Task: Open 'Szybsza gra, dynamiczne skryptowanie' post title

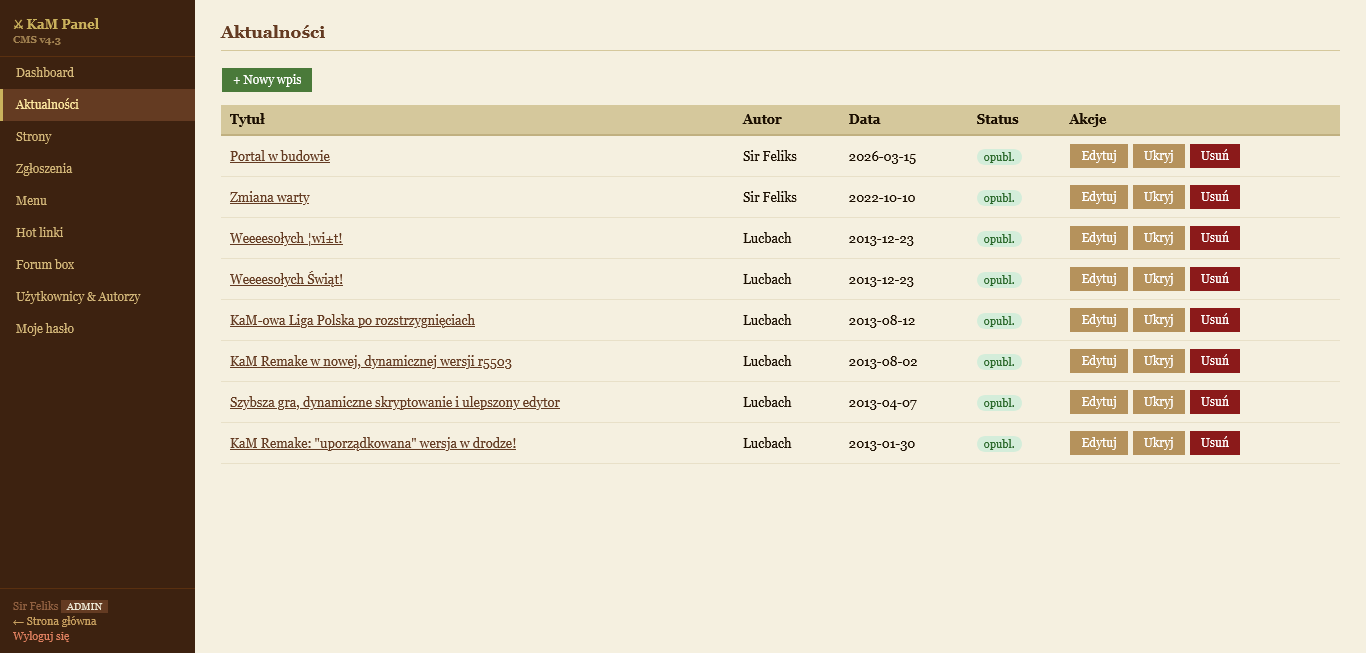Action: [394, 403]
